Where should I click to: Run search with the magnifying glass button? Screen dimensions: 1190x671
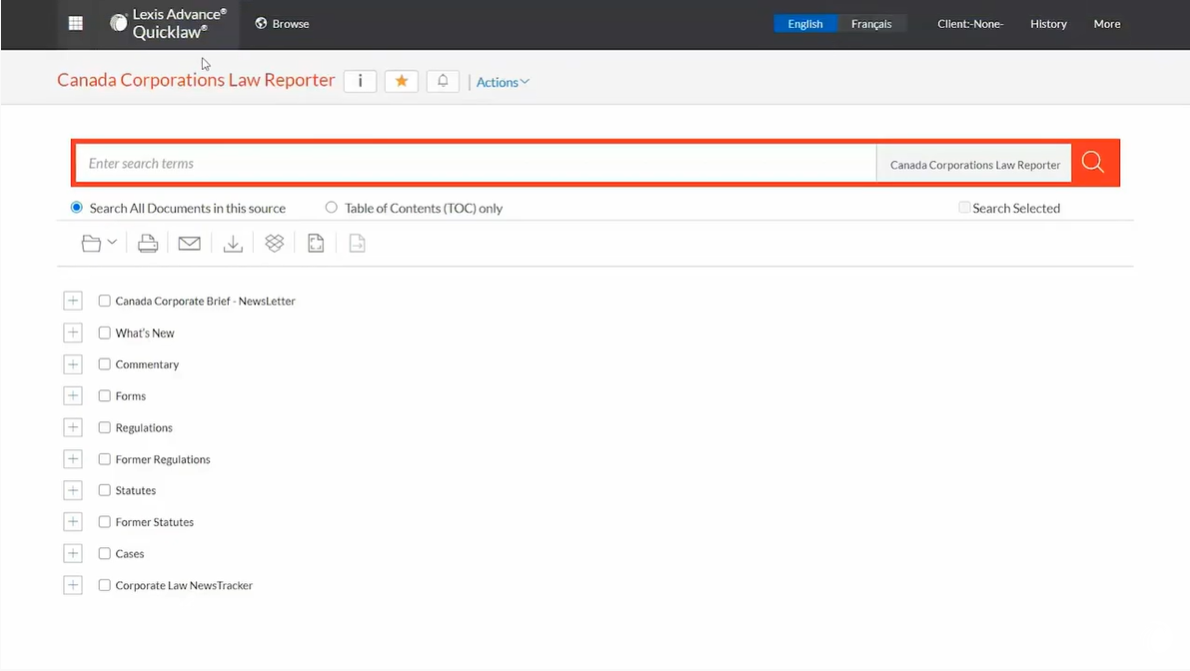1093,162
